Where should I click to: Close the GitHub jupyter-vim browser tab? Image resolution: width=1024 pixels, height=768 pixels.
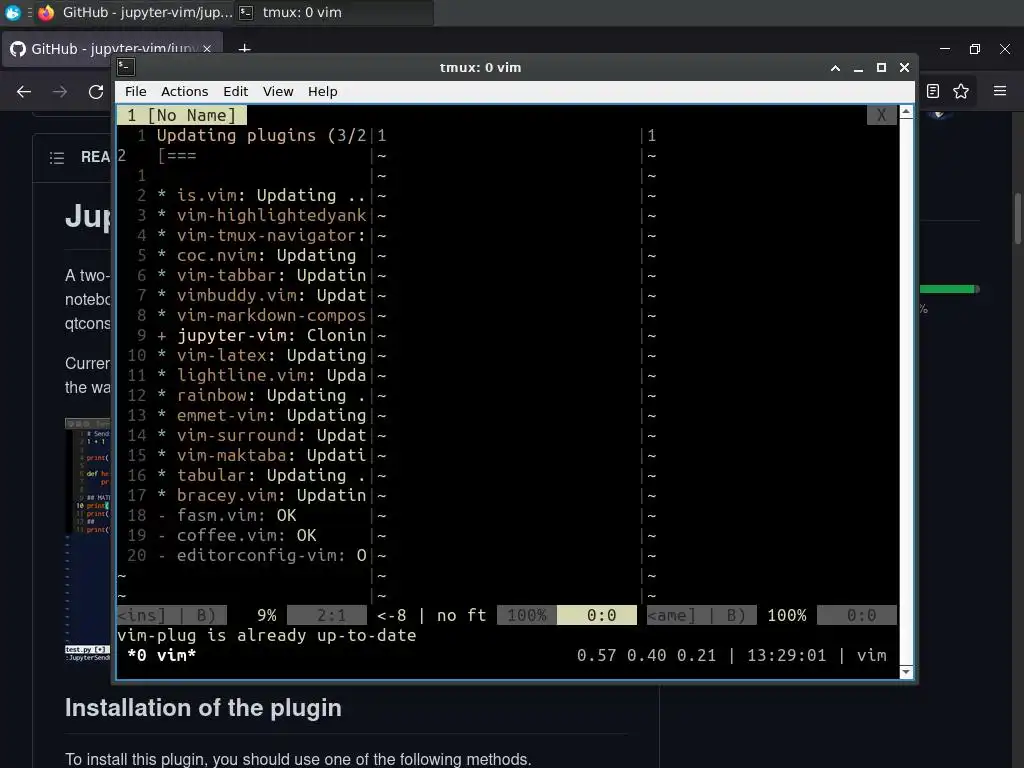click(x=207, y=49)
